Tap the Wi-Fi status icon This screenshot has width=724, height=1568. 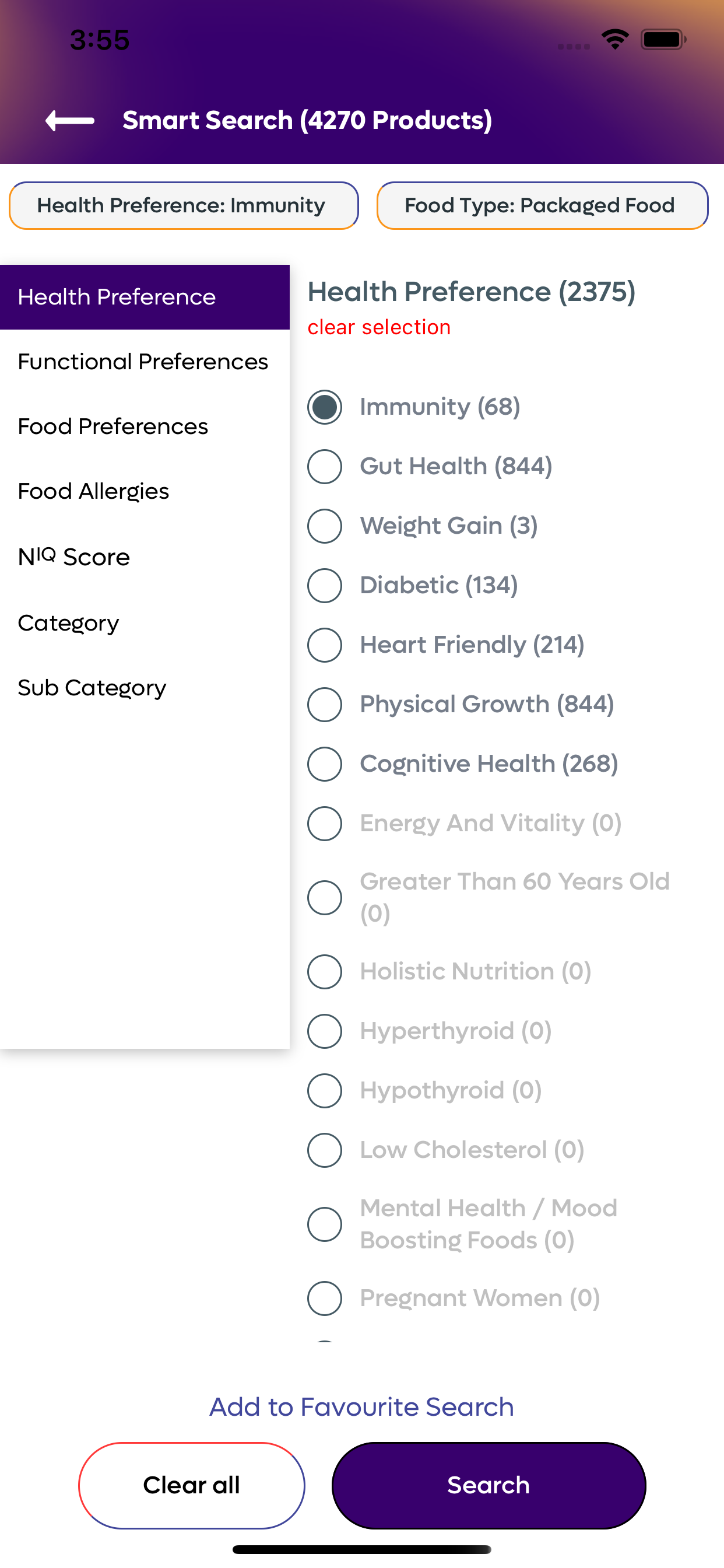click(x=615, y=40)
